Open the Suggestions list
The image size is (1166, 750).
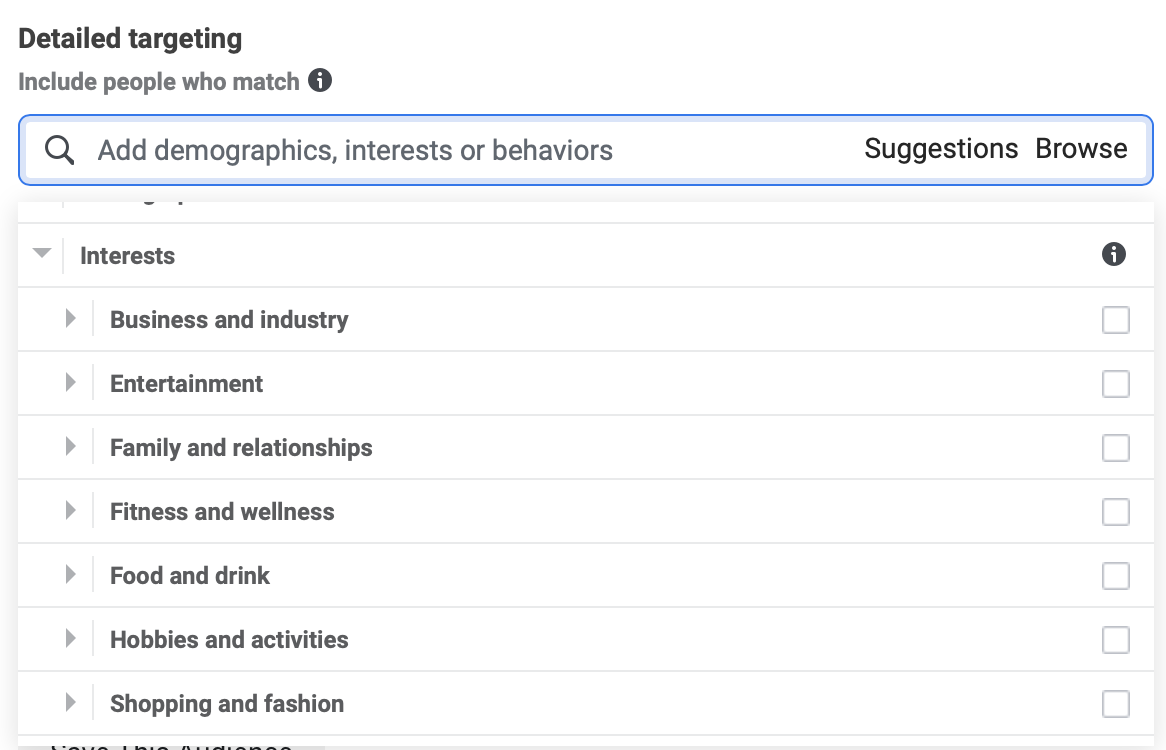[940, 149]
